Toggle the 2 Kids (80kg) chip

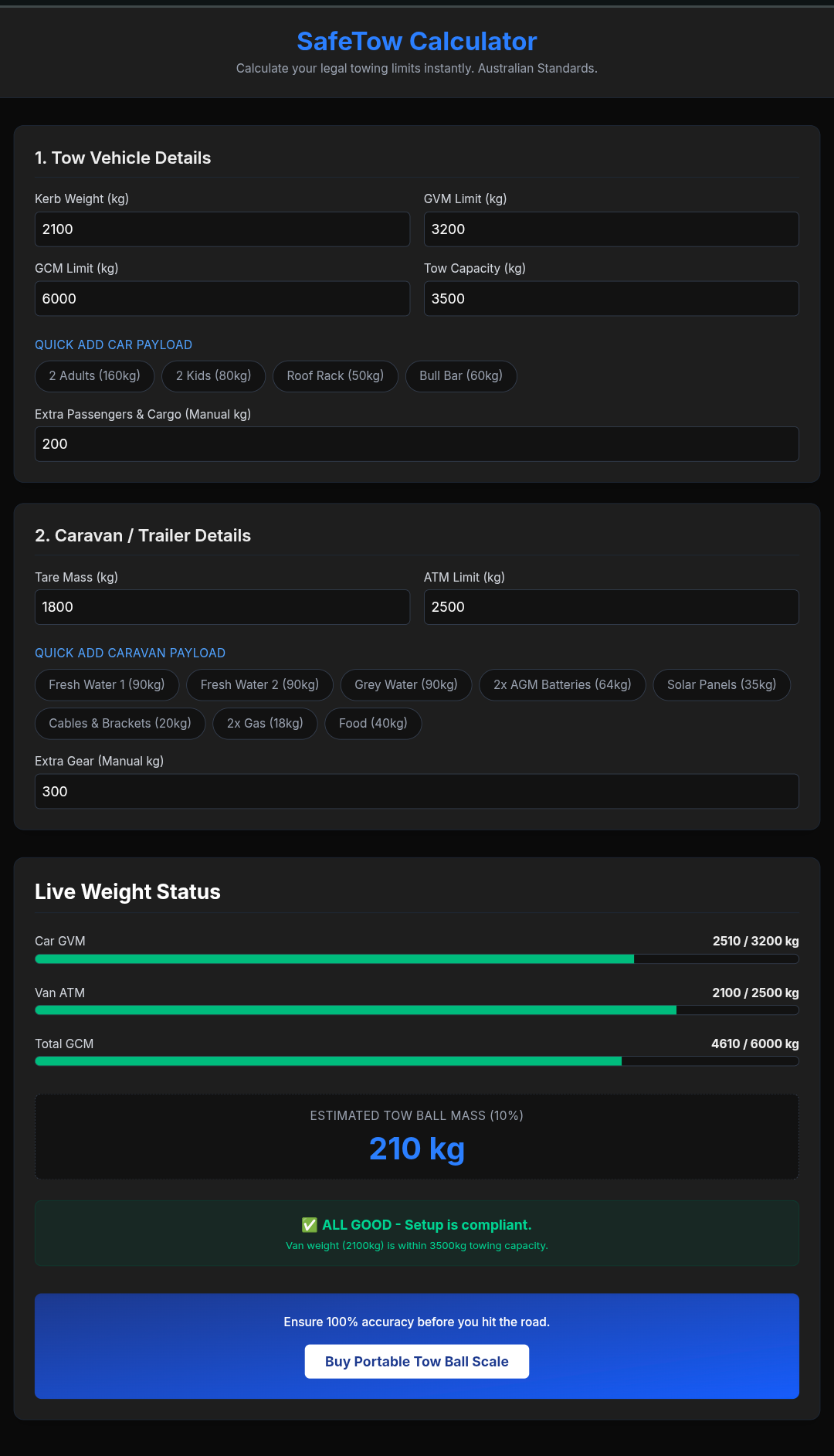tap(213, 376)
